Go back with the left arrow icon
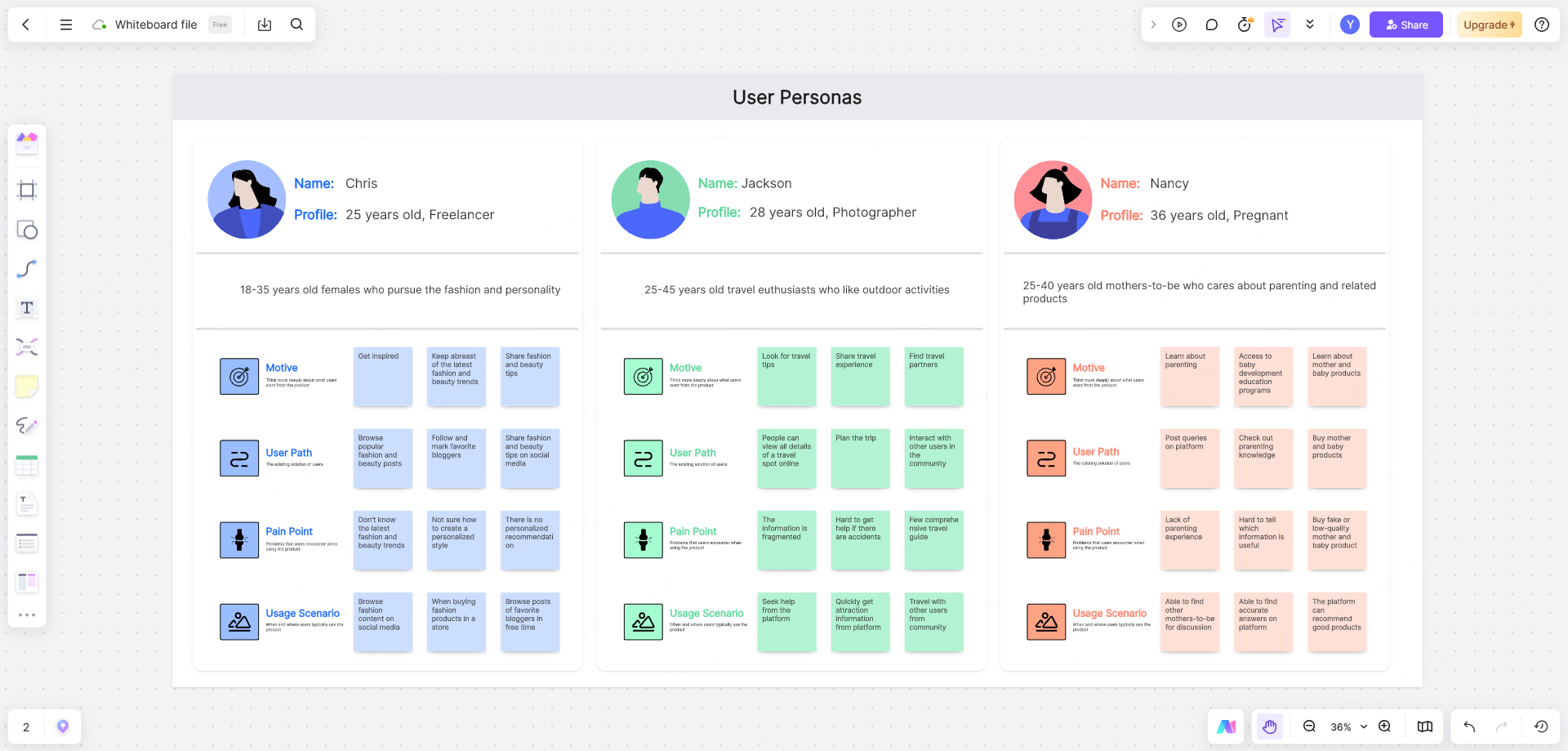 [26, 25]
